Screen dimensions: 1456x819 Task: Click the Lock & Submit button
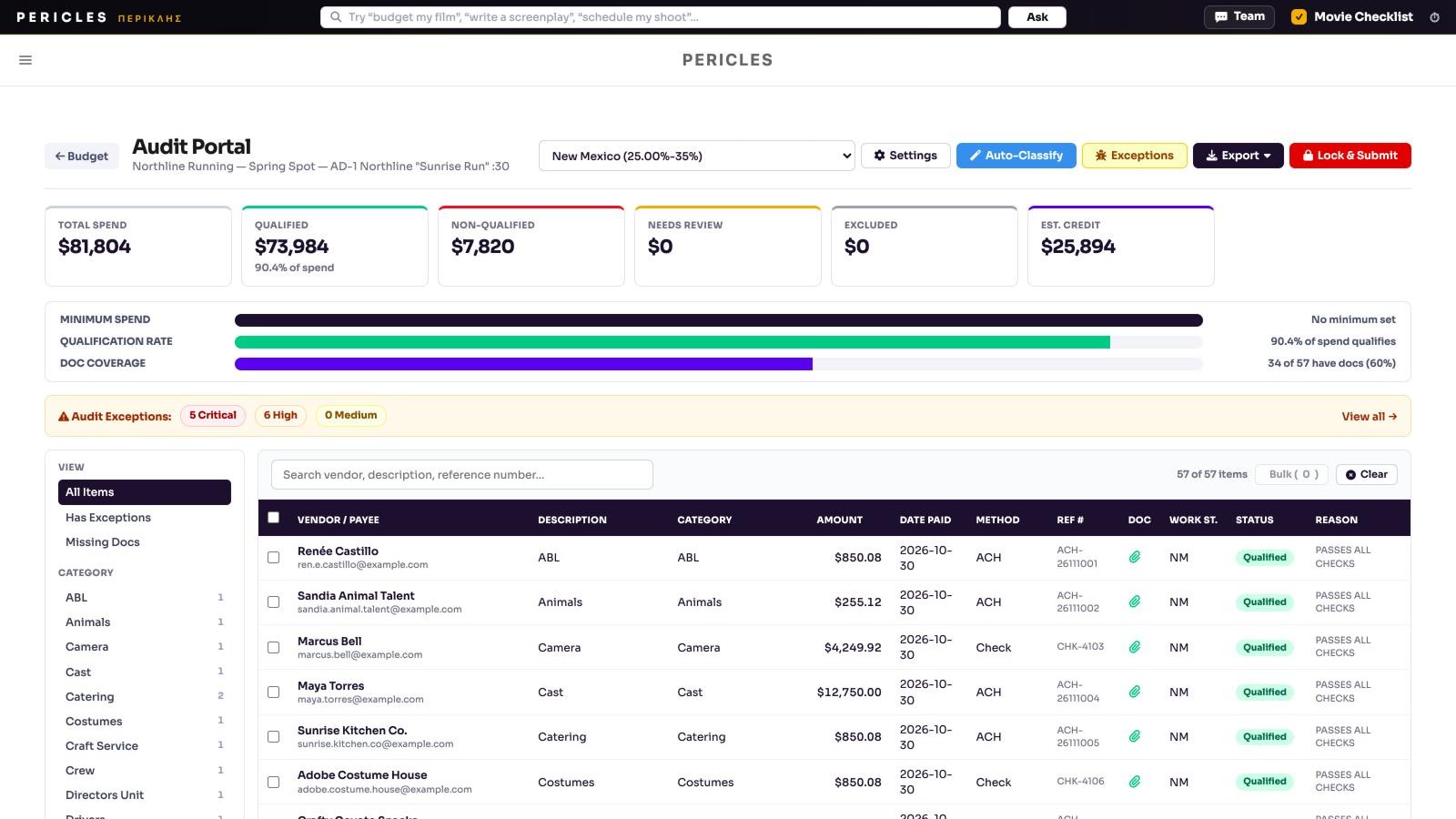click(1350, 156)
